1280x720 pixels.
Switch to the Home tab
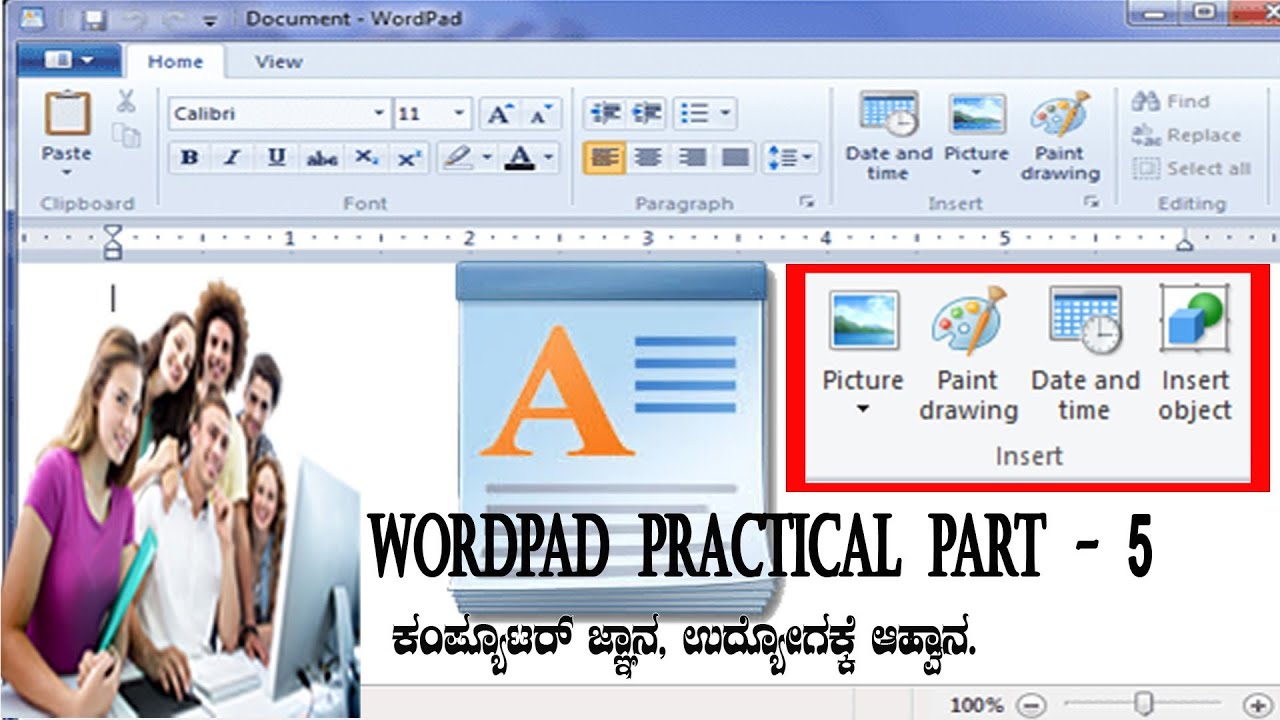[175, 61]
